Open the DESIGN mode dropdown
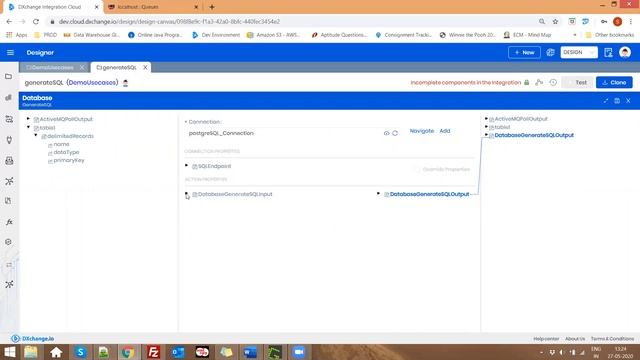640x360 pixels. pyautogui.click(x=579, y=53)
